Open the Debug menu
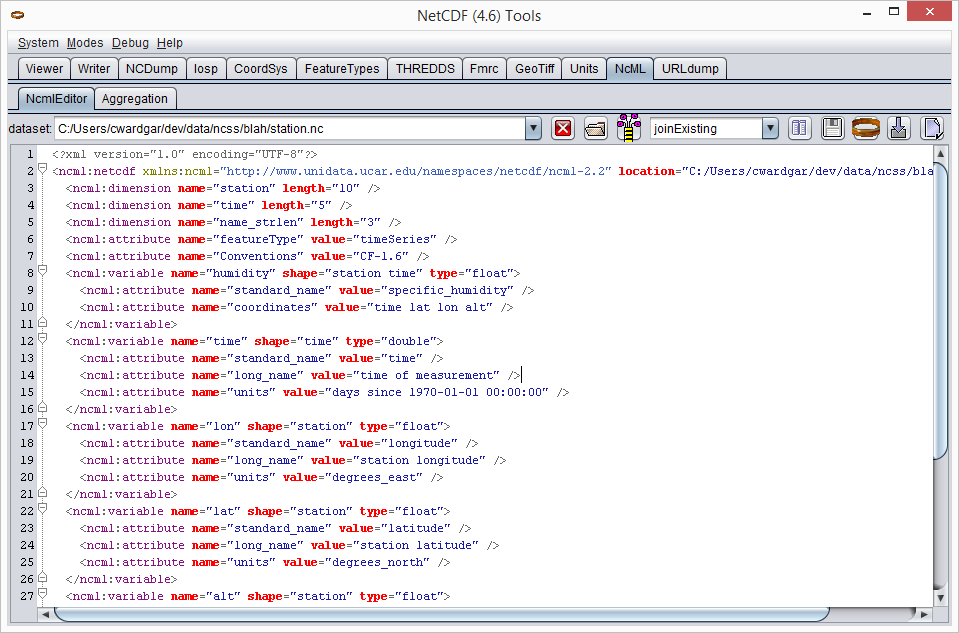This screenshot has width=959, height=633. tap(130, 43)
